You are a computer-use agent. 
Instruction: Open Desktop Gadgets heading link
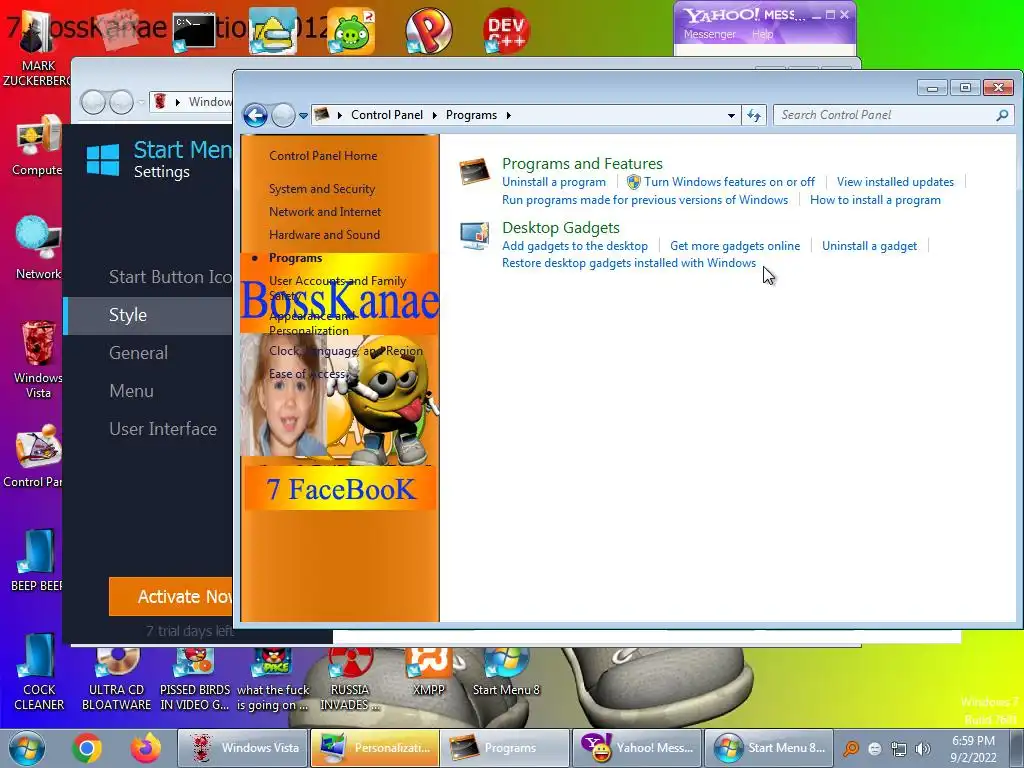click(560, 228)
